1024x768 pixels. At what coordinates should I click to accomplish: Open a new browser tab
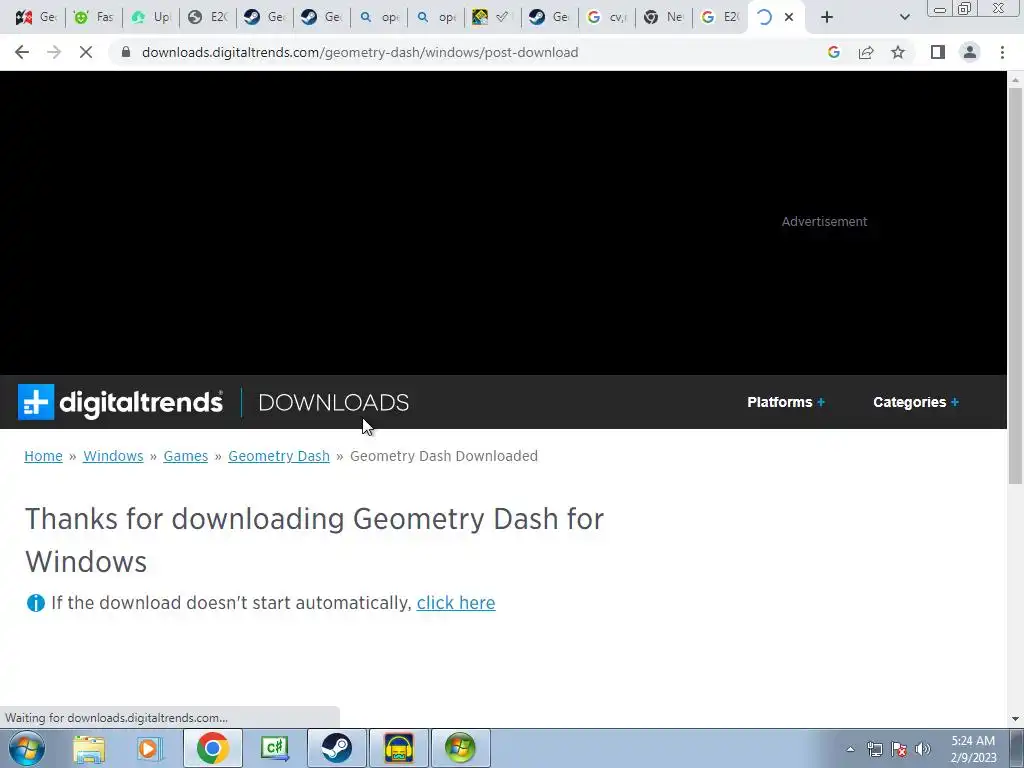tap(827, 17)
